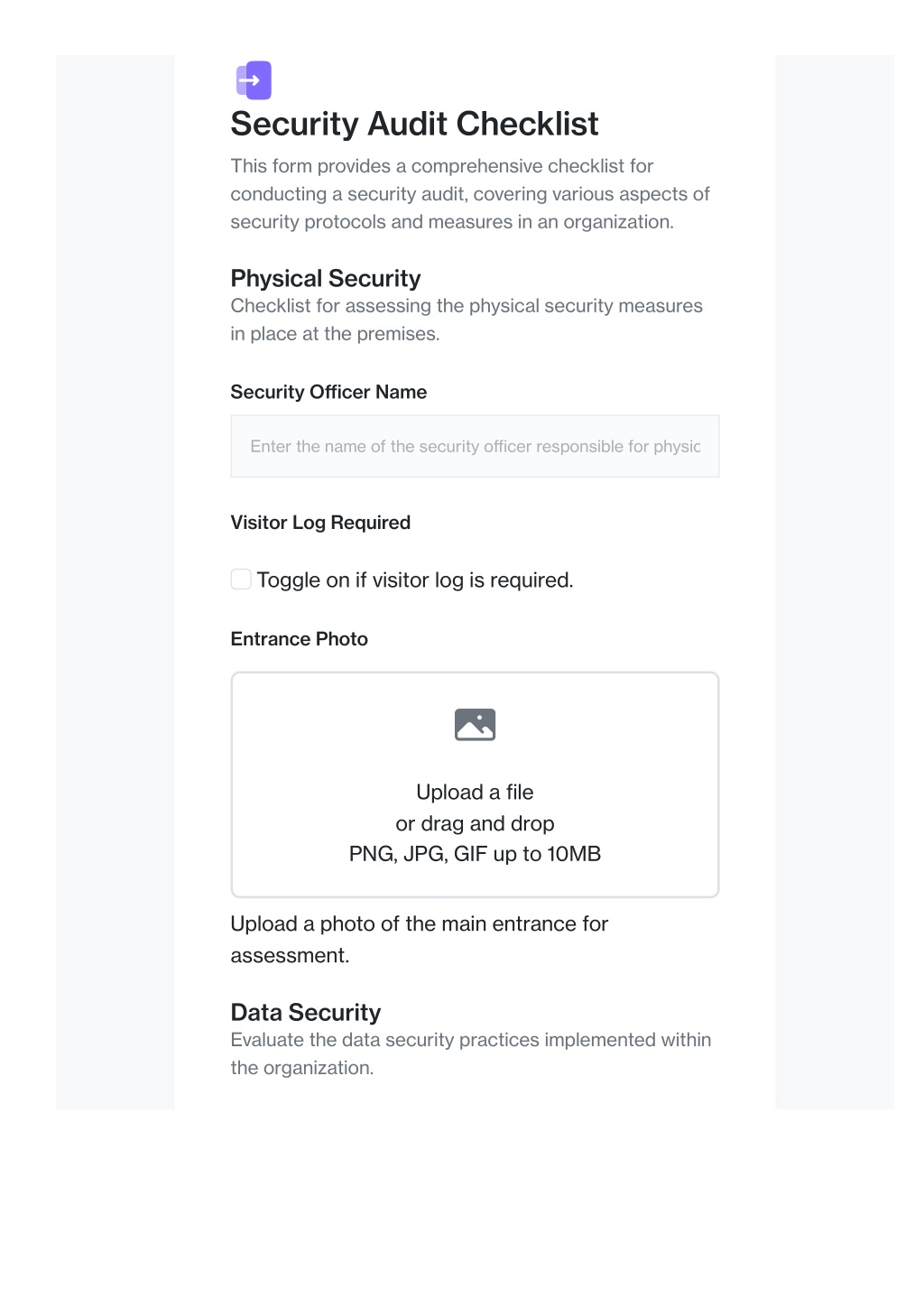Click the 'Toggle on if visitor log is required' label
The height and width of the screenshot is (1308, 924).
(415, 580)
